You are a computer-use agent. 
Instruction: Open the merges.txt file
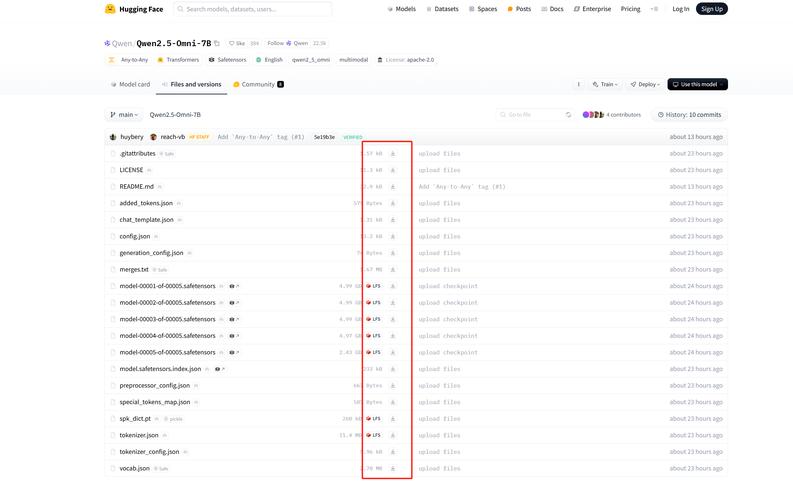pyautogui.click(x=134, y=270)
